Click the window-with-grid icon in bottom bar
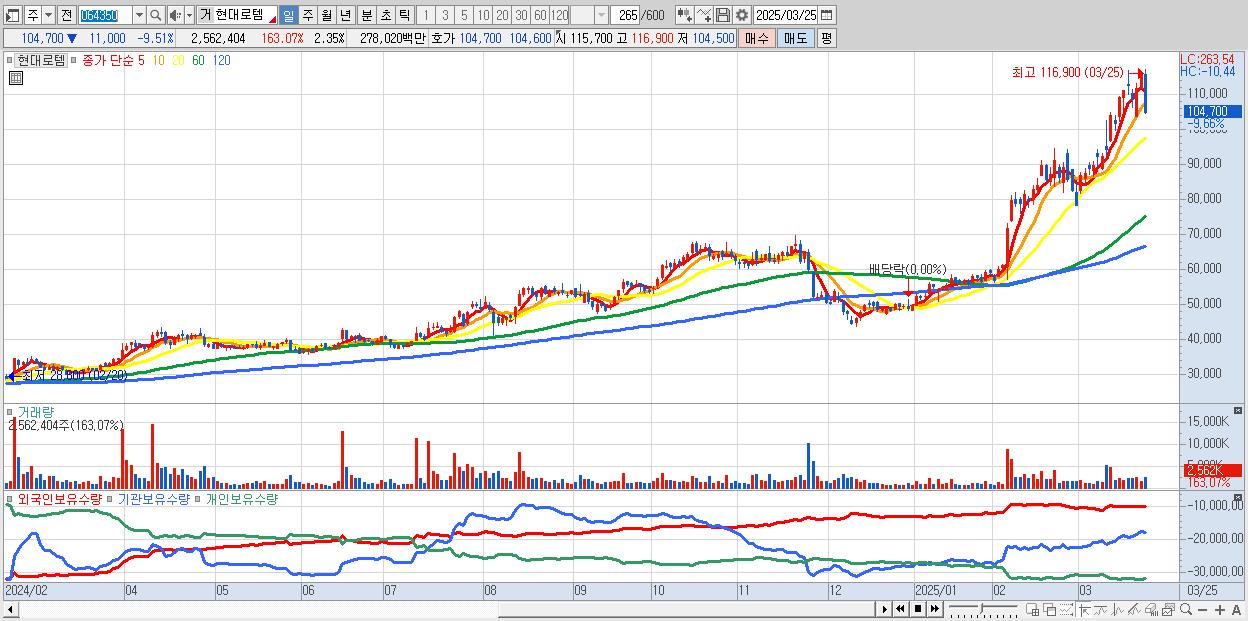The width and height of the screenshot is (1248, 621). pyautogui.click(x=1032, y=610)
